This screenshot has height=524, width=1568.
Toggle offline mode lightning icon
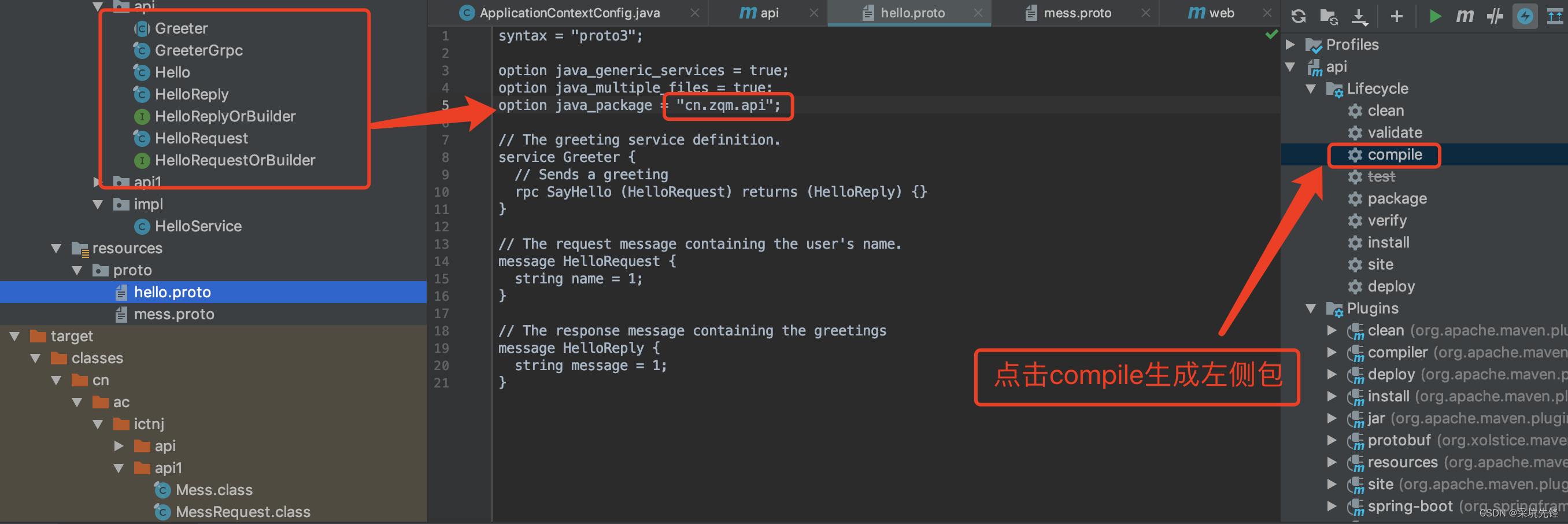tap(1524, 16)
